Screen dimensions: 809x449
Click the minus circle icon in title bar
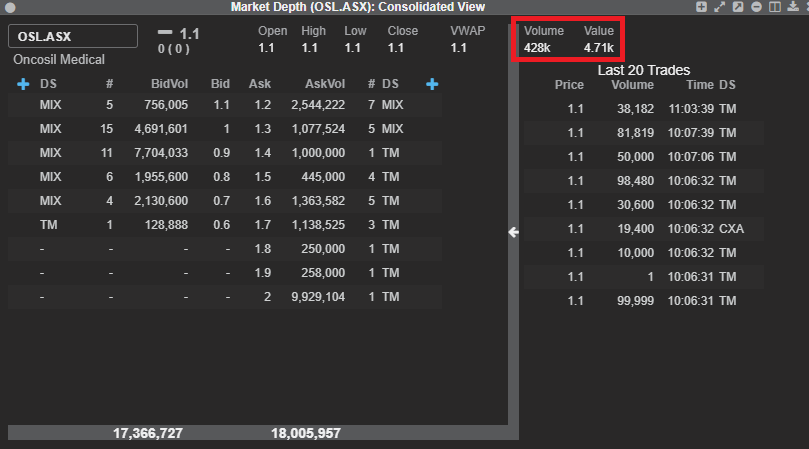click(756, 7)
